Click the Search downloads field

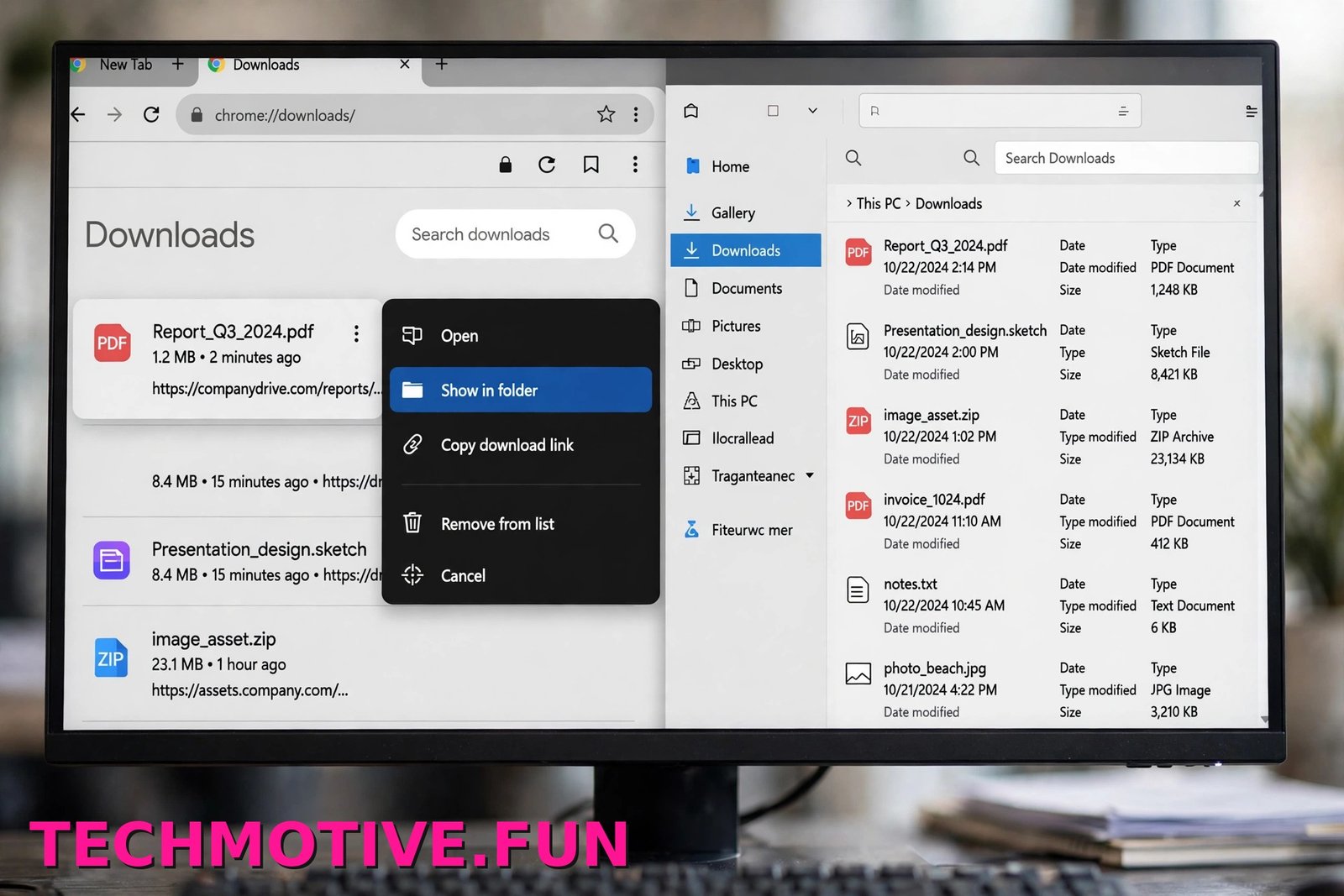point(515,234)
